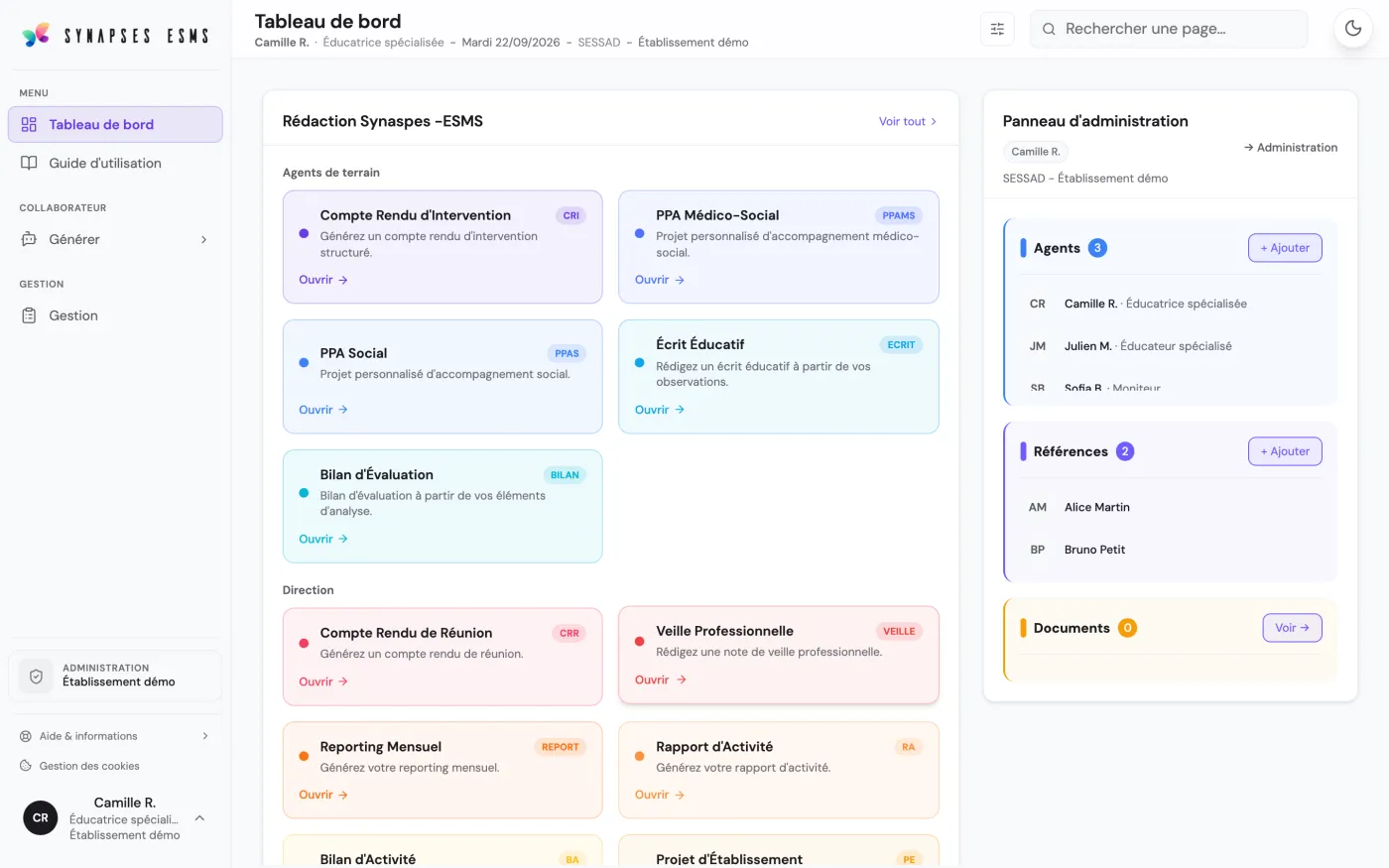Open the Administration Établissement démo card
Screen dimensions: 1389x868
point(115,676)
